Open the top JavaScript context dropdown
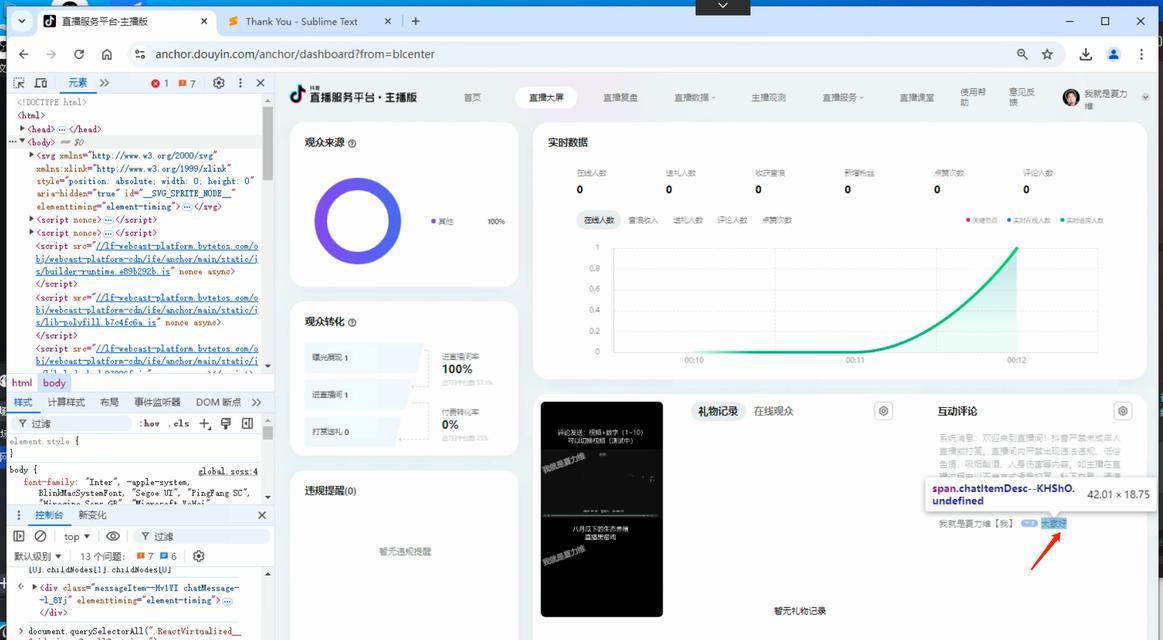 click(x=77, y=536)
